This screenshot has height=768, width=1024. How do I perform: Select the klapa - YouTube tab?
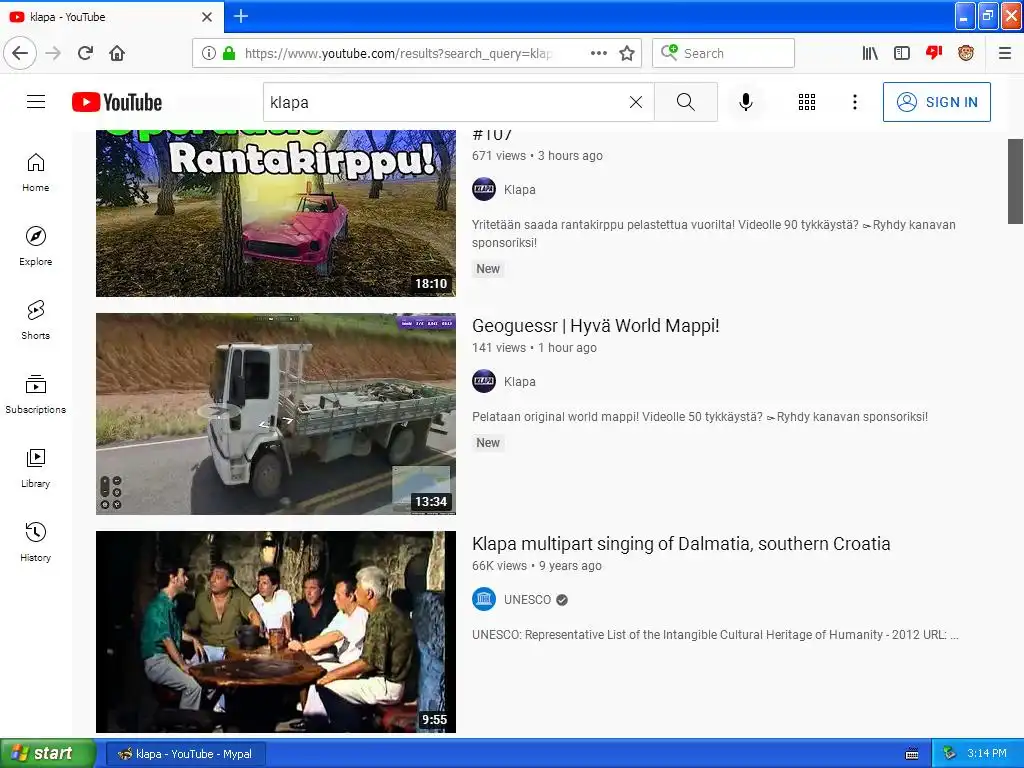pos(112,17)
